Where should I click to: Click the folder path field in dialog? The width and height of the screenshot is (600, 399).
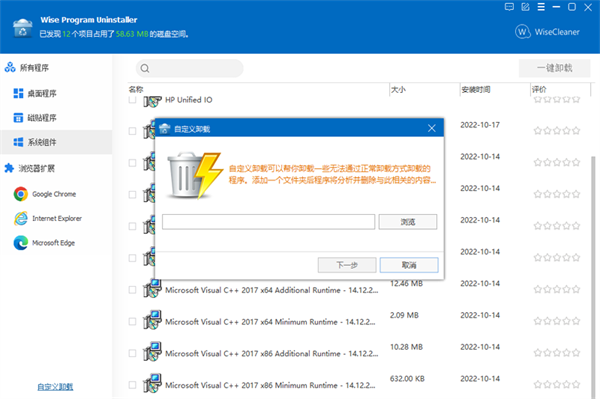(268, 222)
